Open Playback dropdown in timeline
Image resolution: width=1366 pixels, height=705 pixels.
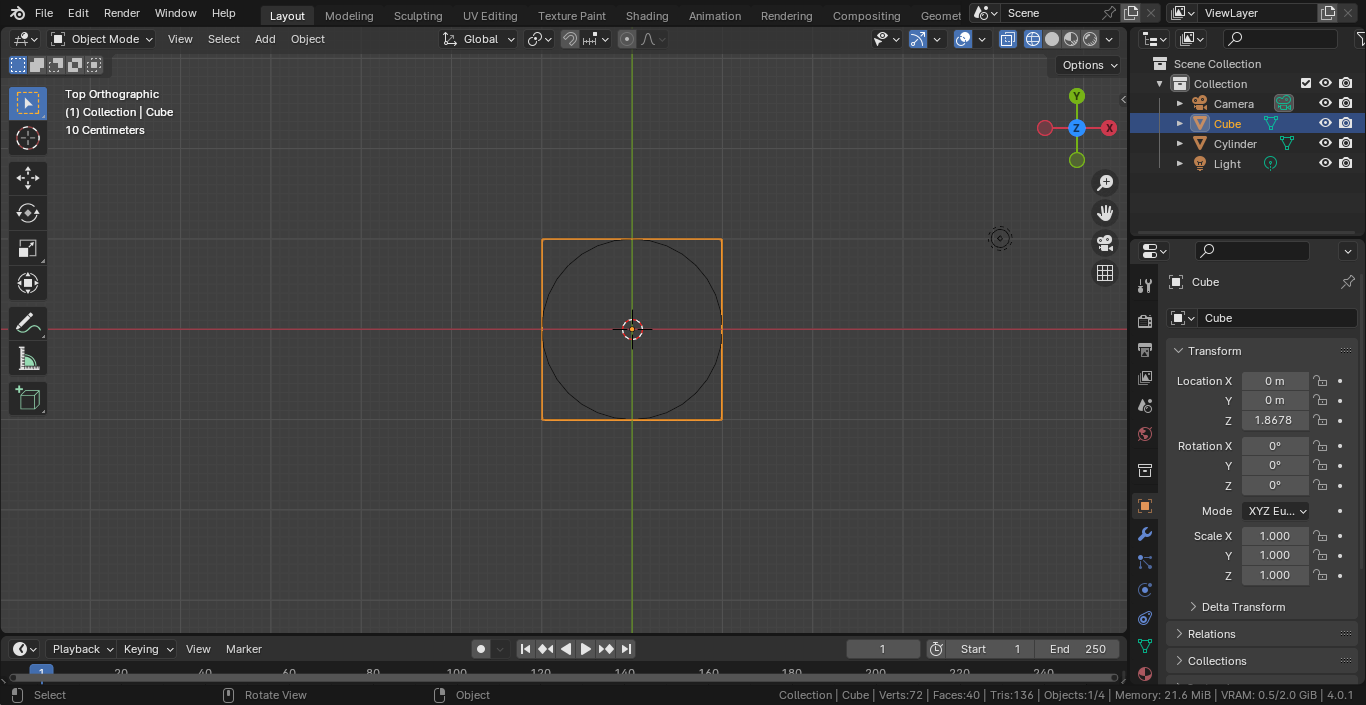click(x=81, y=649)
